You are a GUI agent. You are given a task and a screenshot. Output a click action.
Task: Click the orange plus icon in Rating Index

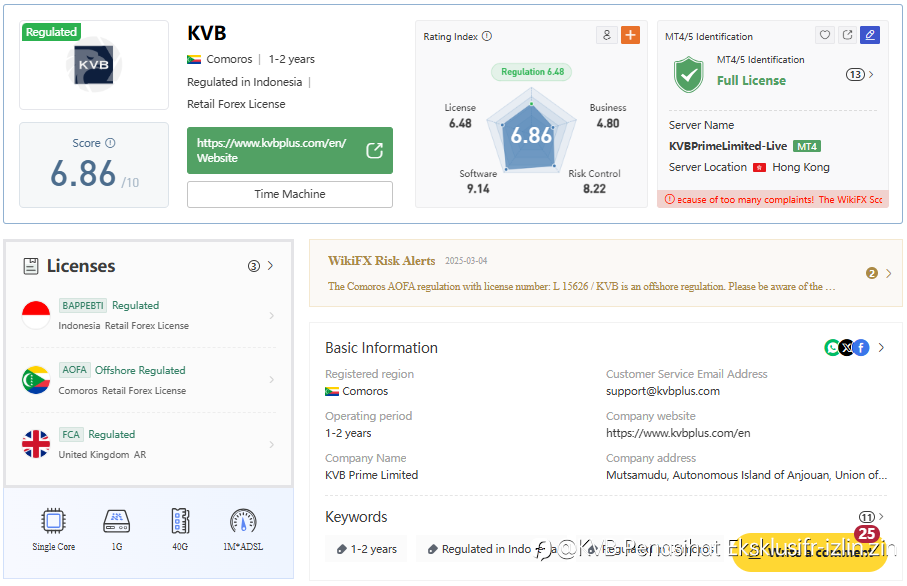click(x=630, y=35)
